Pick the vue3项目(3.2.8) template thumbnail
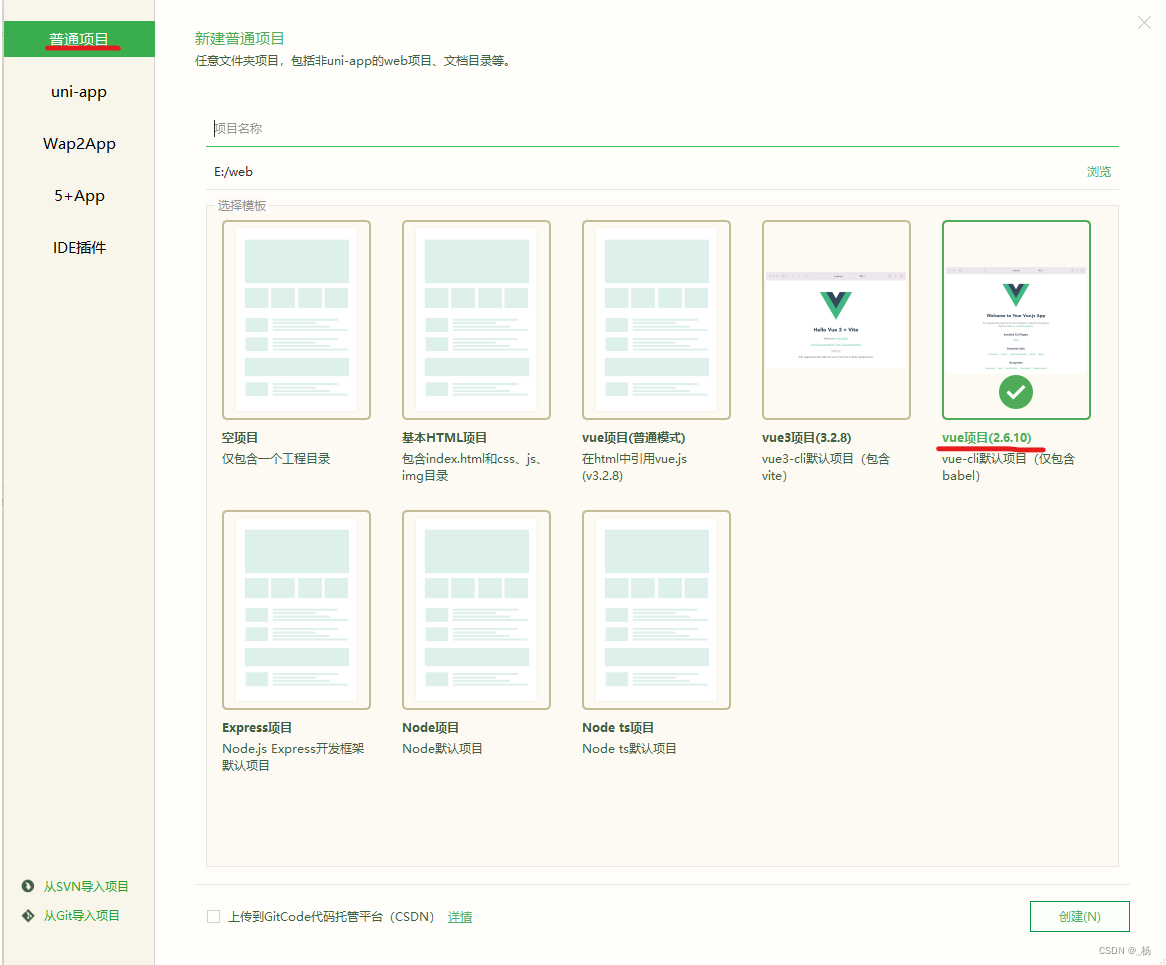1166x965 pixels. [836, 320]
